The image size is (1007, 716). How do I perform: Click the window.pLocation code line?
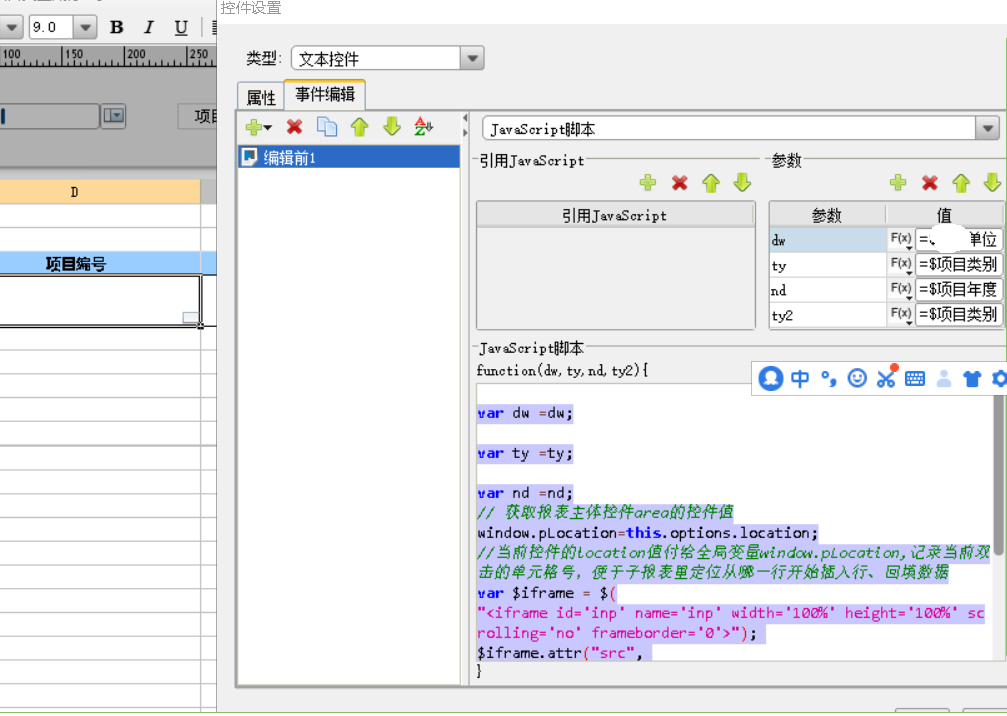tap(648, 532)
